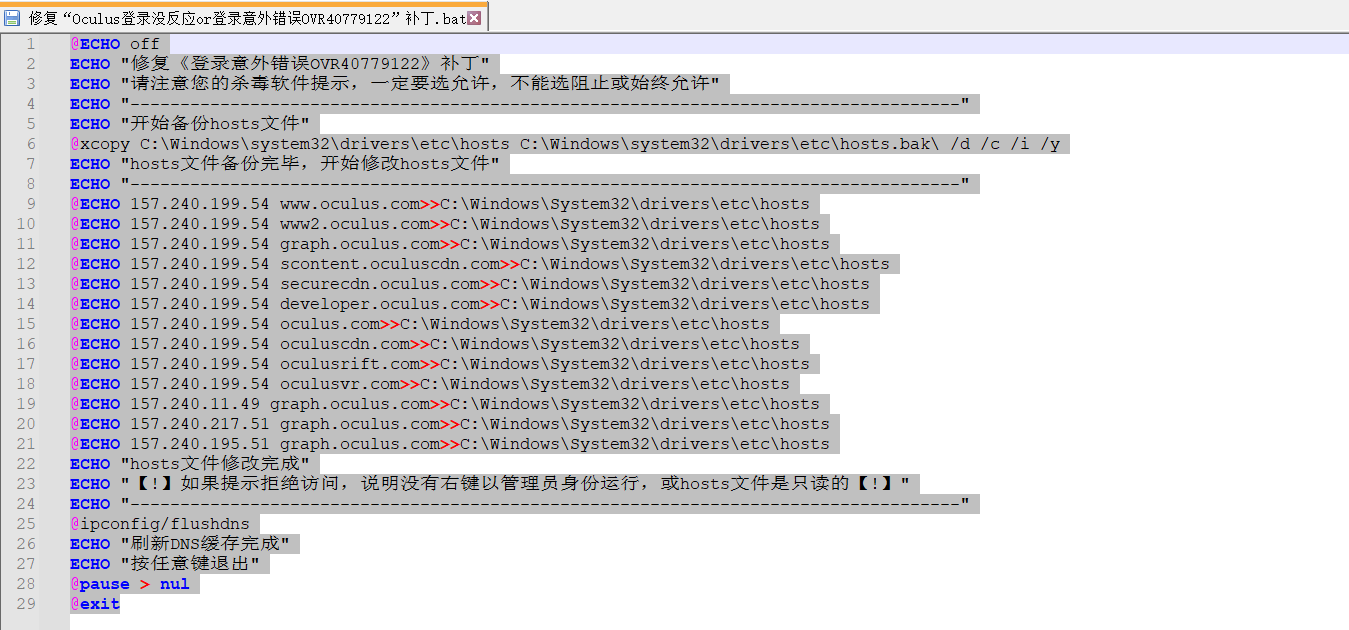Click the 157.240.195.51 graph.oculus.com entry
Viewport: 1349px width, 630px height.
click(450, 444)
